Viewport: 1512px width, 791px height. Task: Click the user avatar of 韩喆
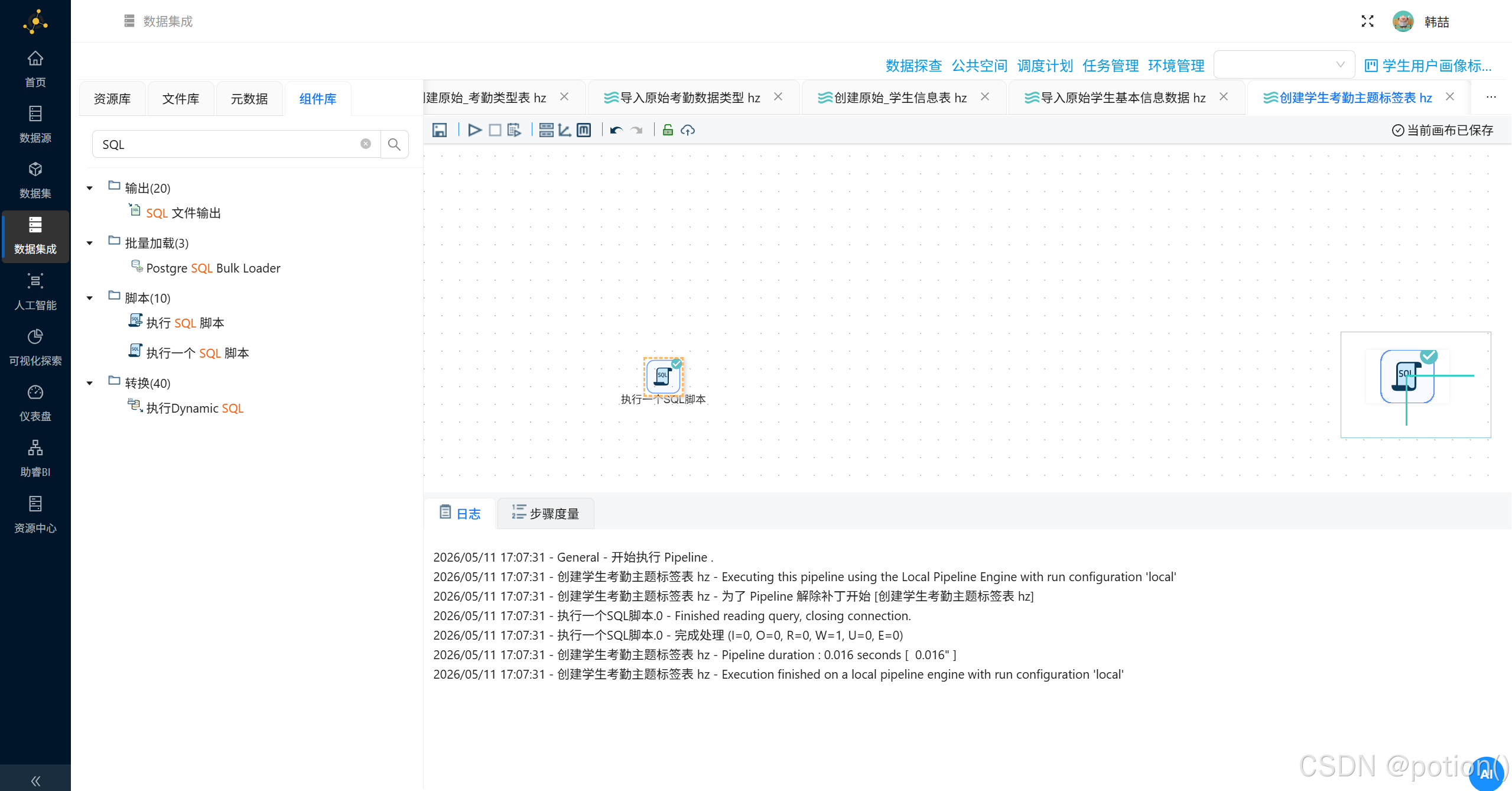[1403, 21]
